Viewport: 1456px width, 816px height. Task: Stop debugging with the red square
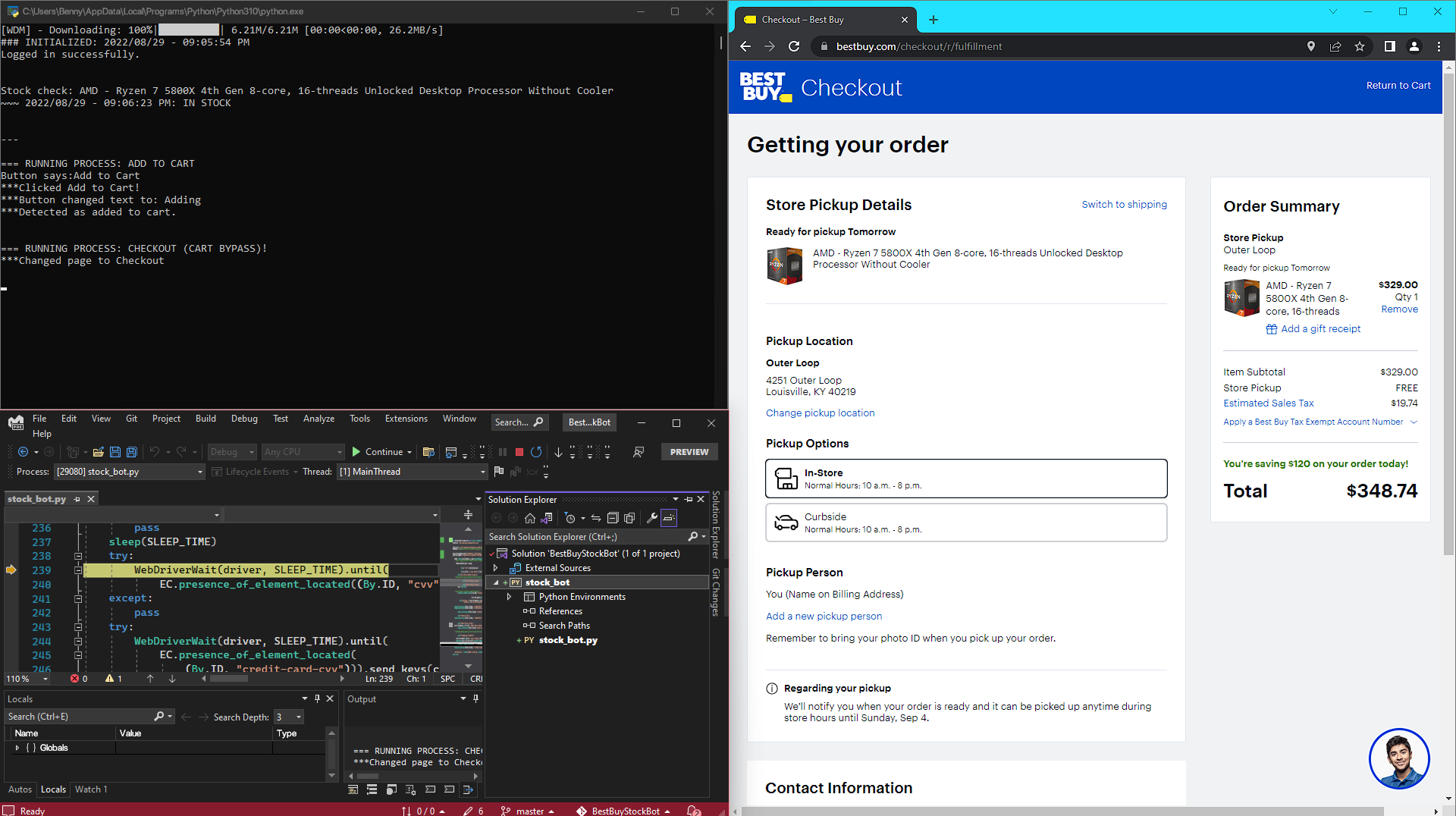519,452
